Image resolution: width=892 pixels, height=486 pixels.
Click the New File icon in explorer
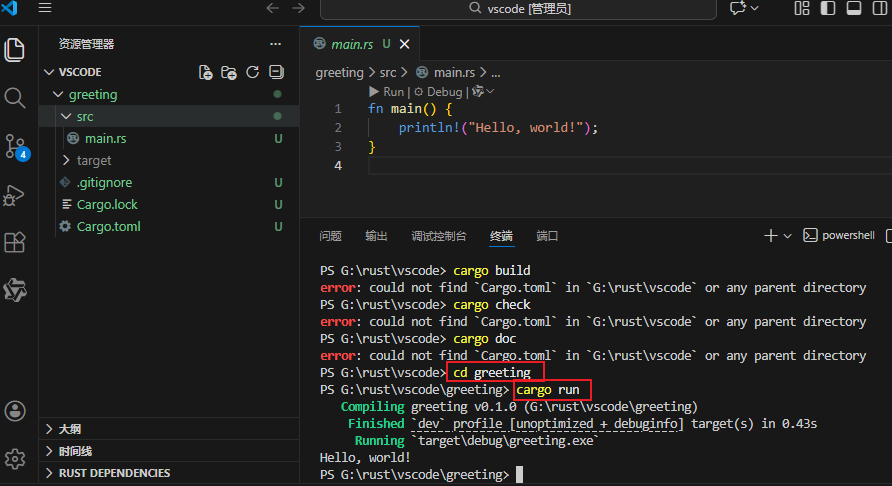[x=205, y=72]
